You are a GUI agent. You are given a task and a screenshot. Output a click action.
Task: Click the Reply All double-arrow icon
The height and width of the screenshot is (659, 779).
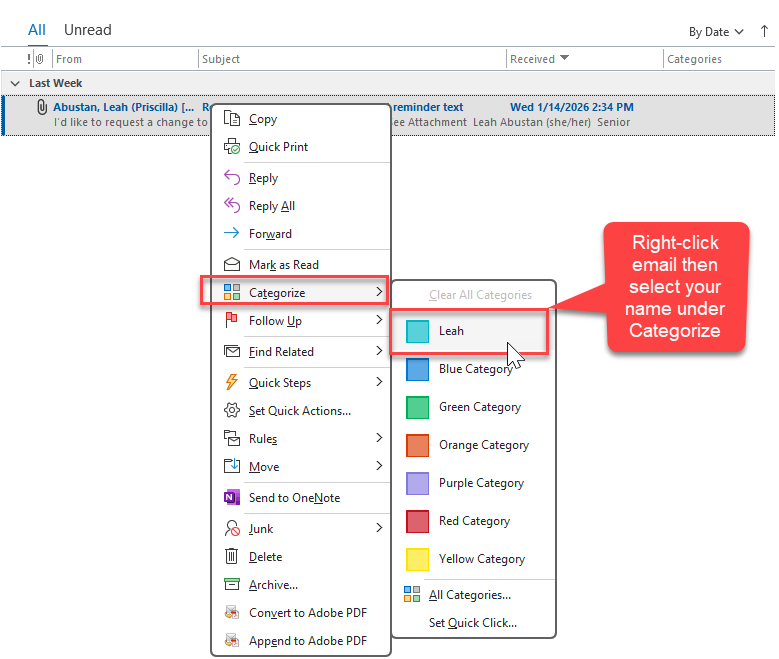[232, 205]
